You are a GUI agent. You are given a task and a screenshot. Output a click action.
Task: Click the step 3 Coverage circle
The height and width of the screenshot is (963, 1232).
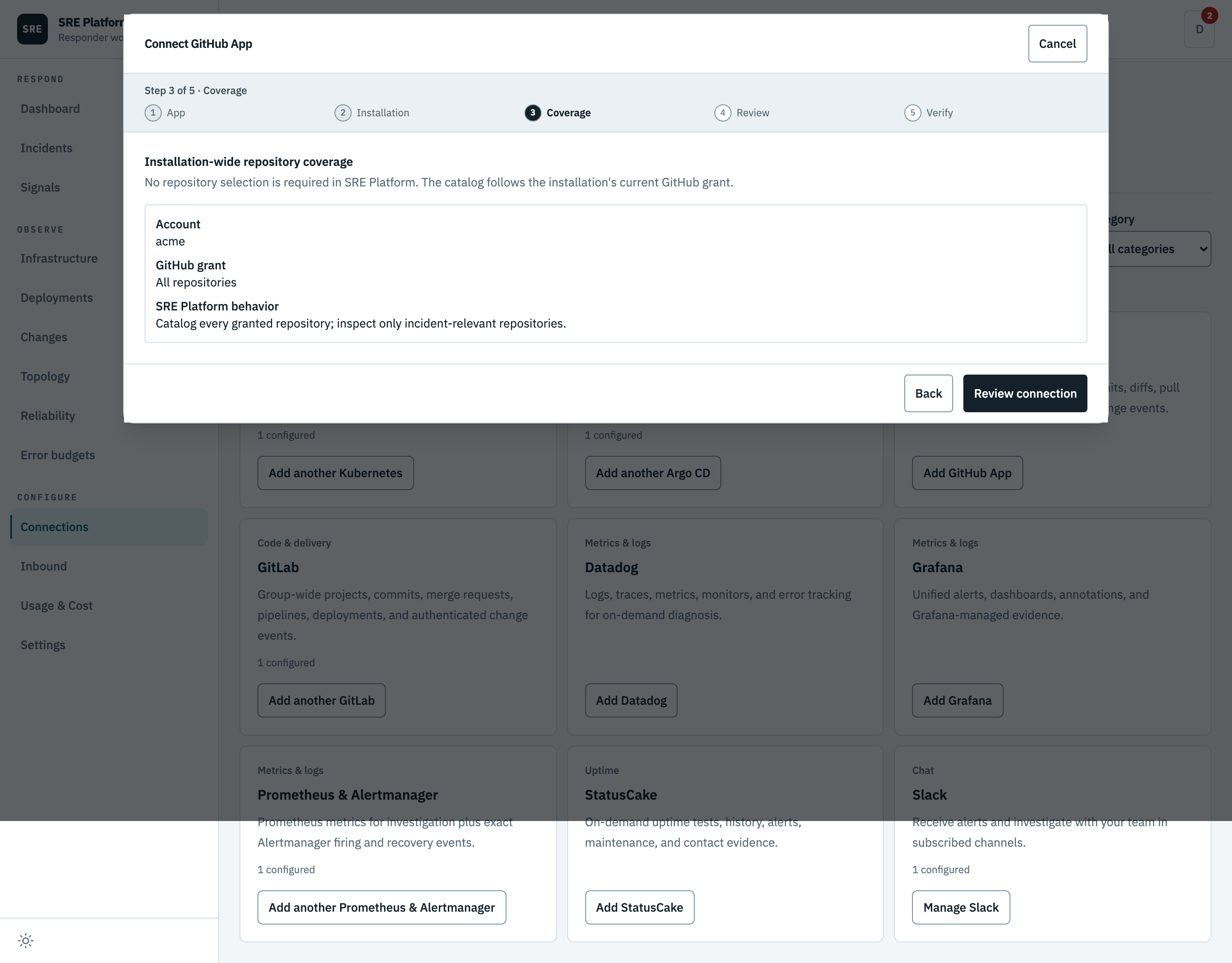533,113
